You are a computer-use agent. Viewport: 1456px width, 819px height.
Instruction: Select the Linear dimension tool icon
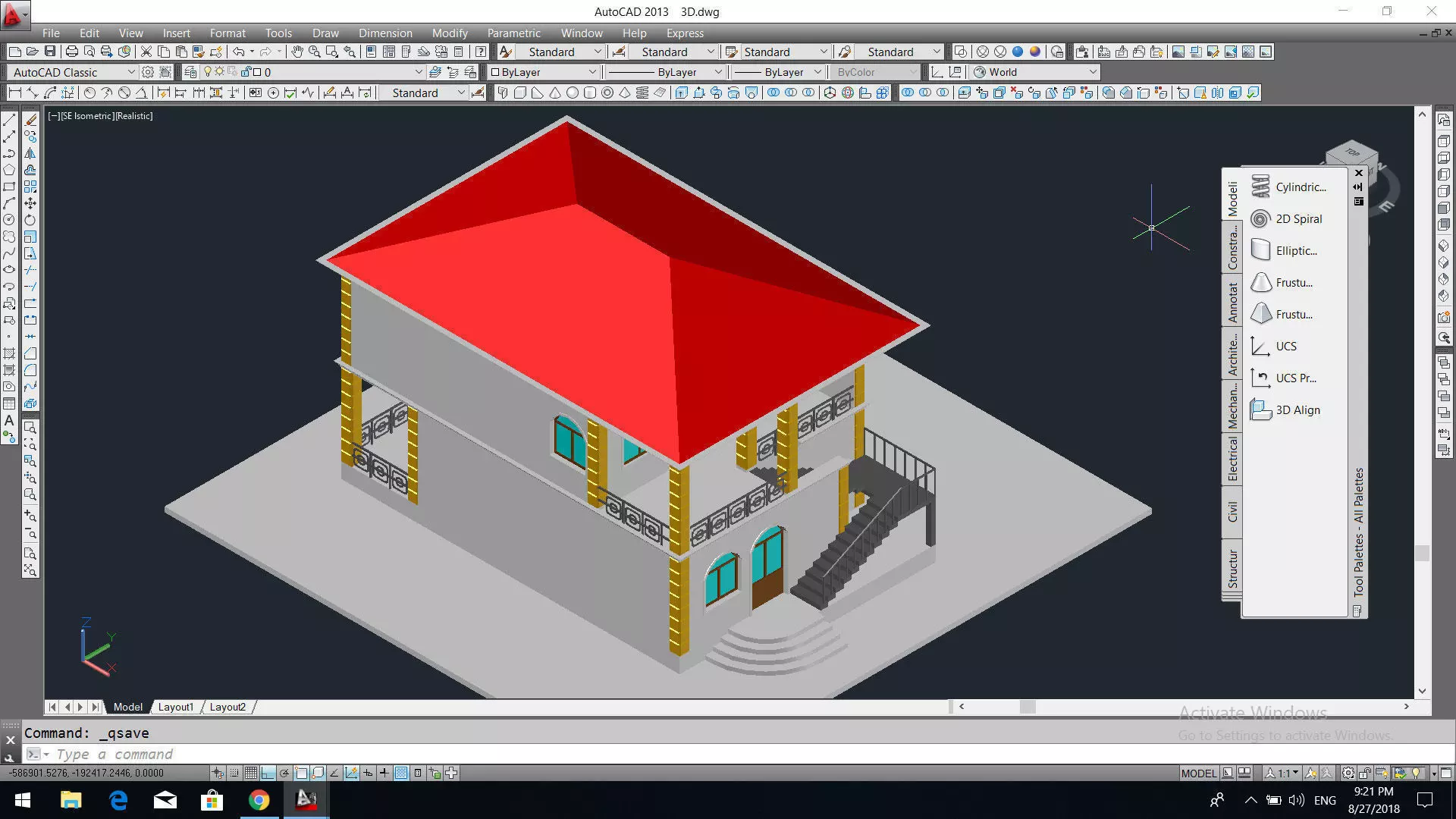14,93
